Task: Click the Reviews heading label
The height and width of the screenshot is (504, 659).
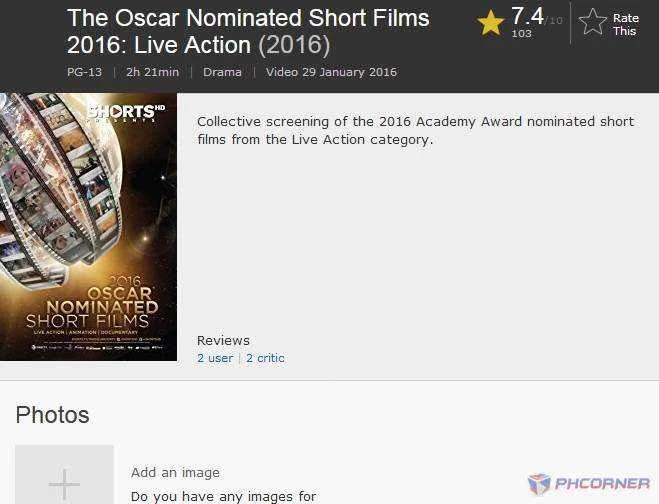Action: coord(223,340)
